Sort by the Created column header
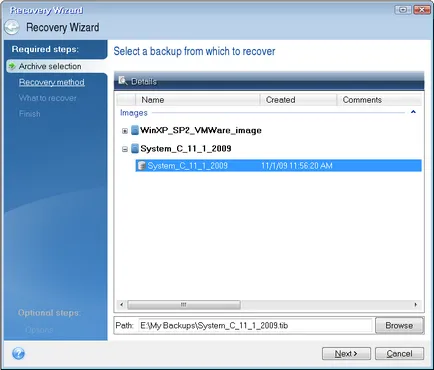The height and width of the screenshot is (370, 434). click(298, 100)
